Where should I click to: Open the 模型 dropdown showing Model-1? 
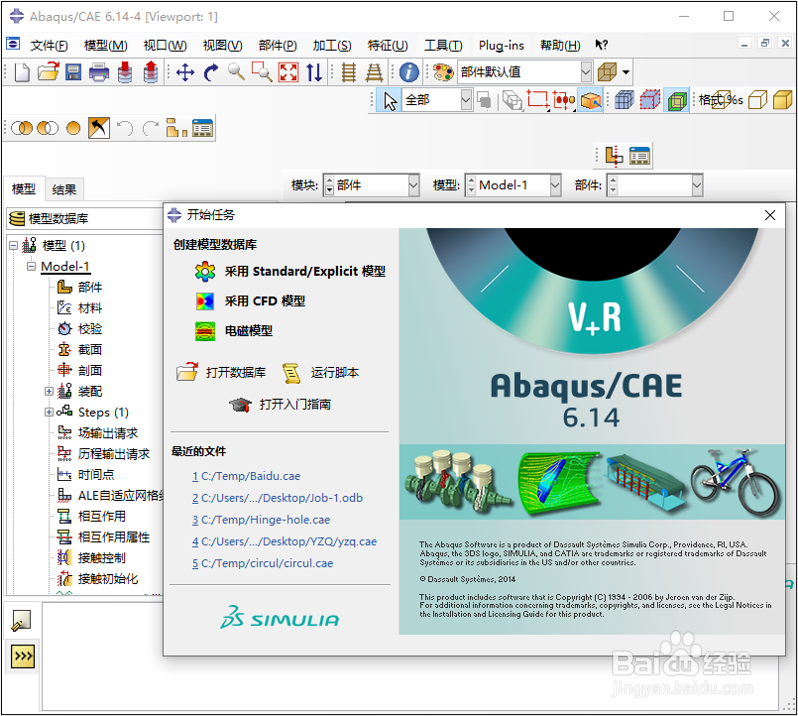(555, 185)
